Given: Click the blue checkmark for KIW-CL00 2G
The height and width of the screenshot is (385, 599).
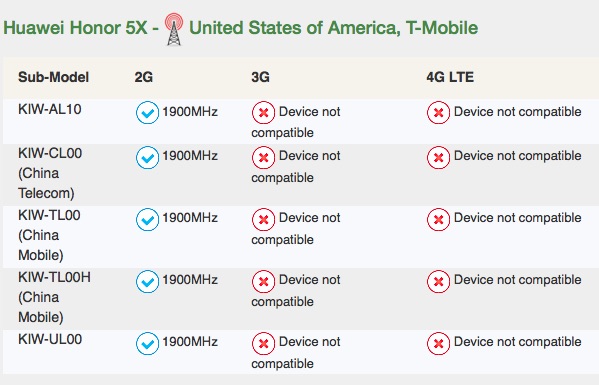Looking at the screenshot, I should [147, 157].
